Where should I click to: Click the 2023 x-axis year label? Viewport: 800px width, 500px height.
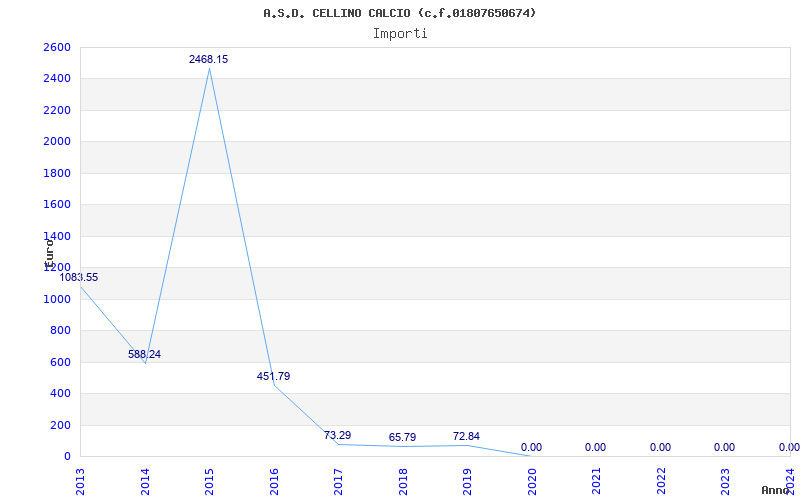726,482
